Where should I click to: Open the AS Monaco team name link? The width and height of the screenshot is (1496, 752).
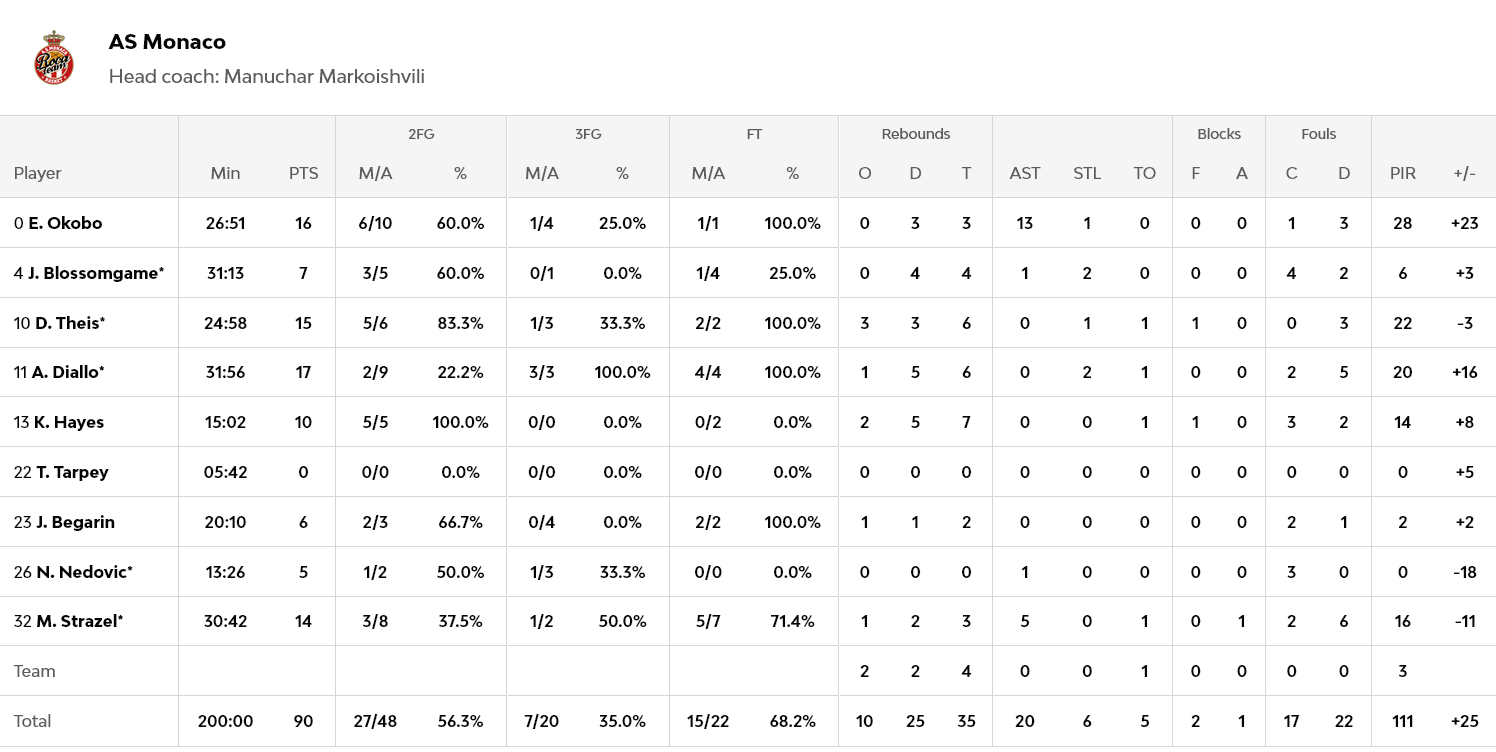pyautogui.click(x=167, y=42)
